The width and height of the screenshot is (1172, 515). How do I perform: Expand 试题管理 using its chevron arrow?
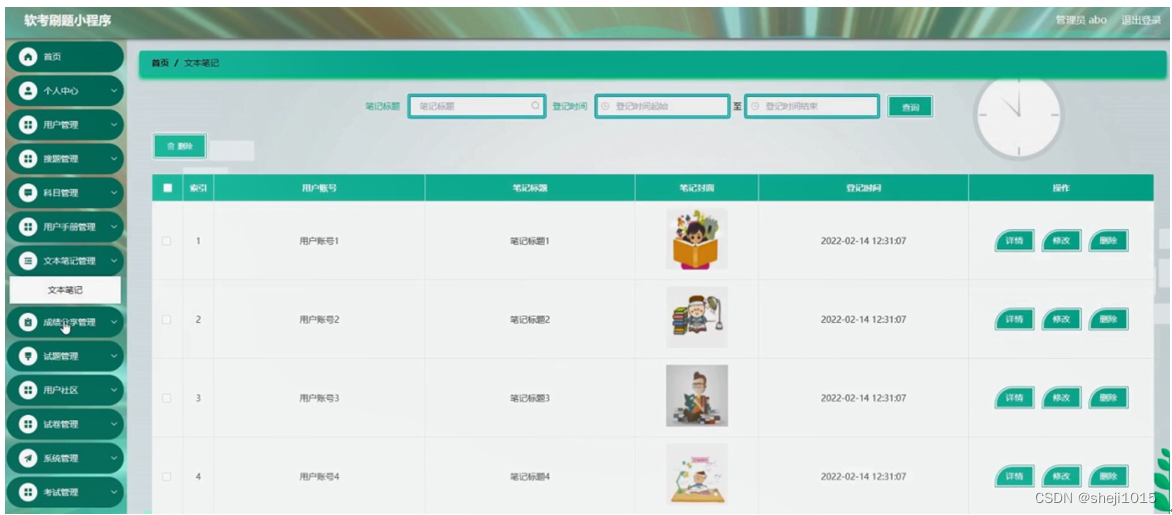(114, 356)
